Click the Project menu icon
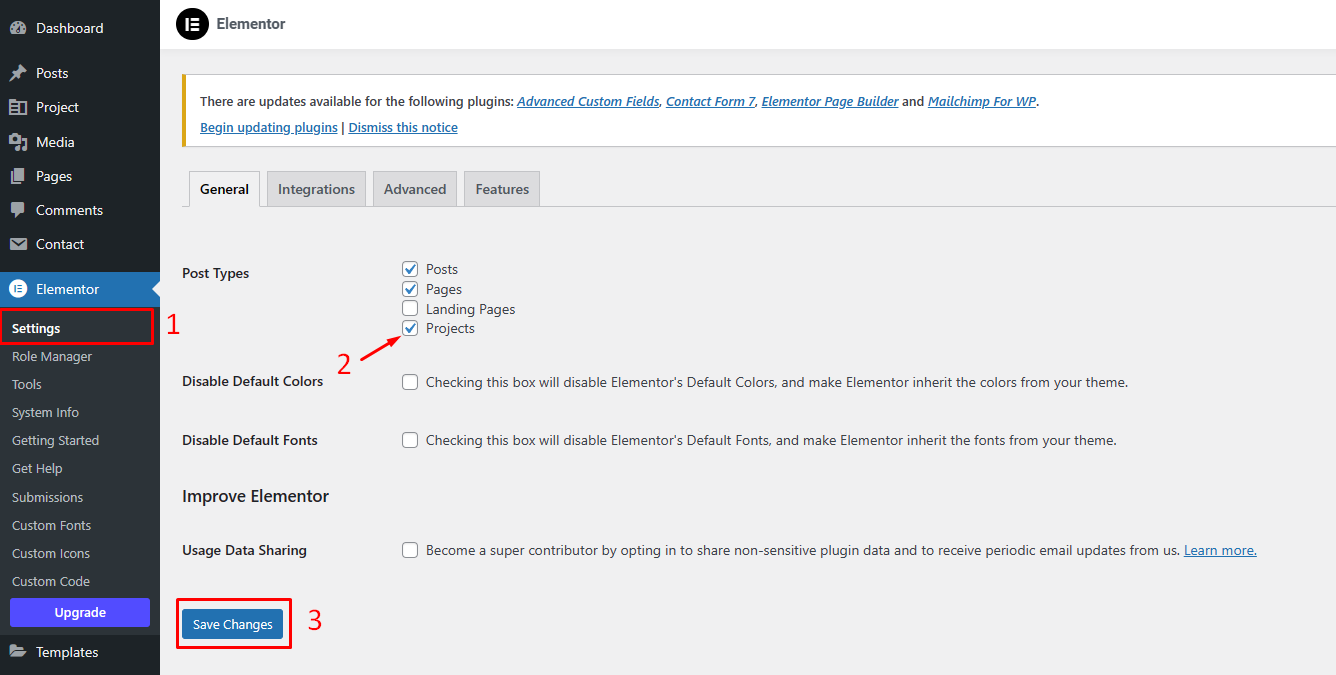Screen dimensions: 1336x675 (x=18, y=107)
